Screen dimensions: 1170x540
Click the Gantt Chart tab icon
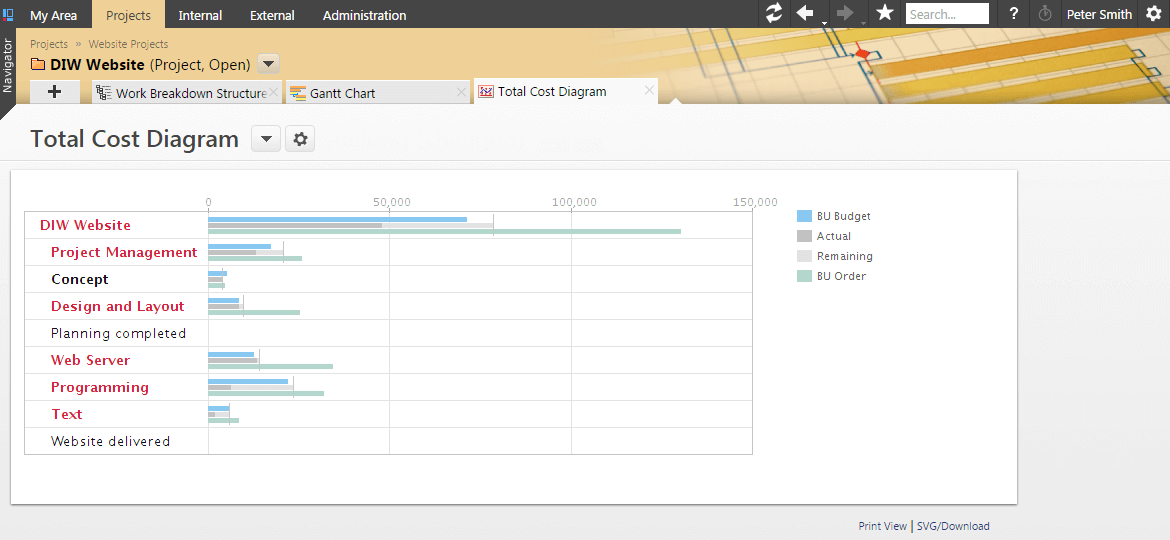298,93
